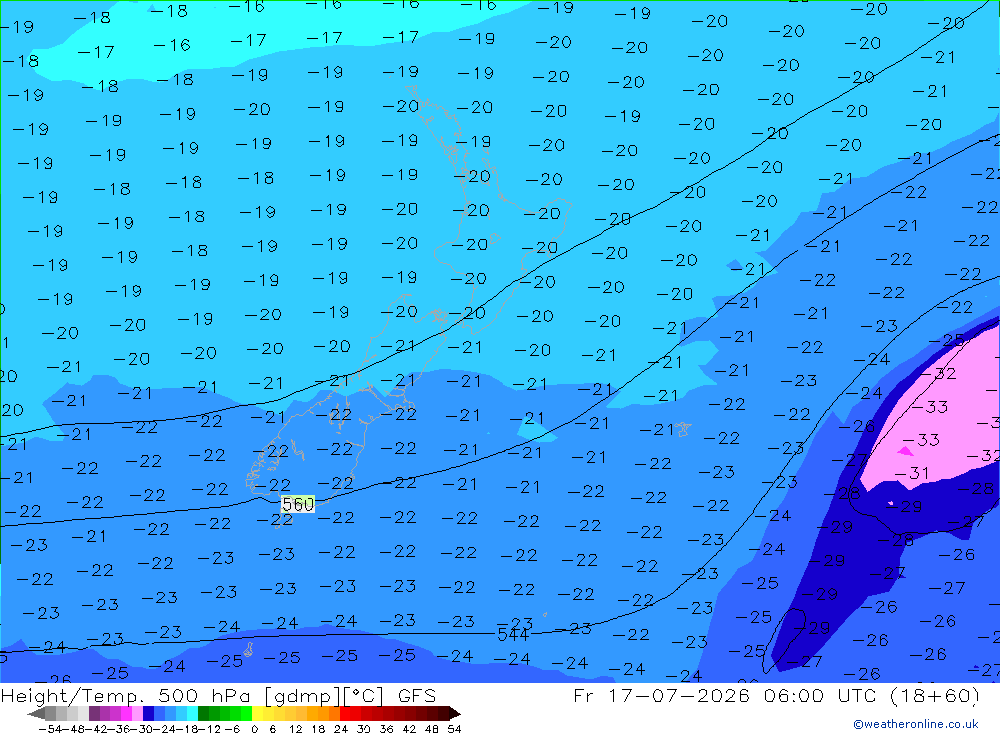The image size is (1000, 733).
Task: Select the light pink legend swatch
Action: (x=137, y=714)
